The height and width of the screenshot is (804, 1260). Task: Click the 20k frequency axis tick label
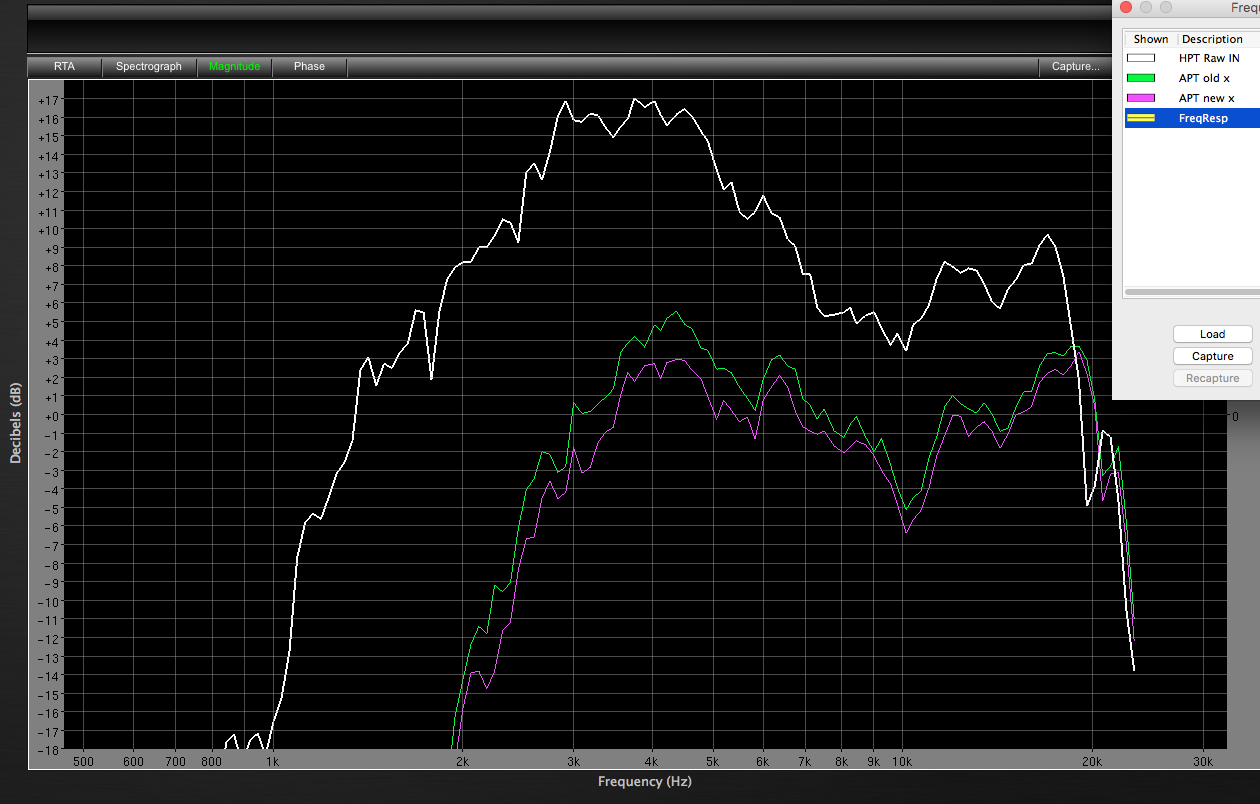tap(1091, 761)
